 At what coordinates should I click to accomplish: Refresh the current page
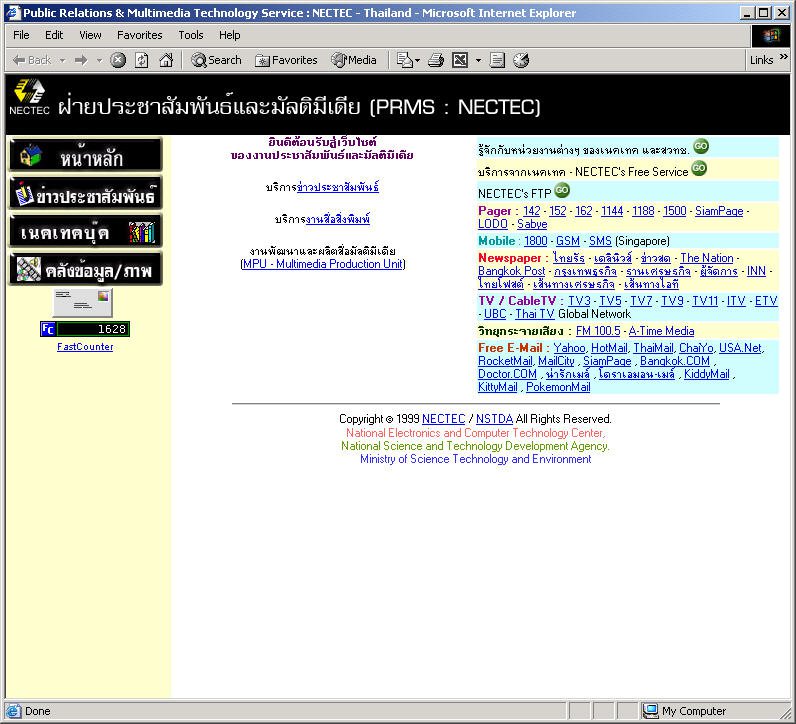[142, 60]
